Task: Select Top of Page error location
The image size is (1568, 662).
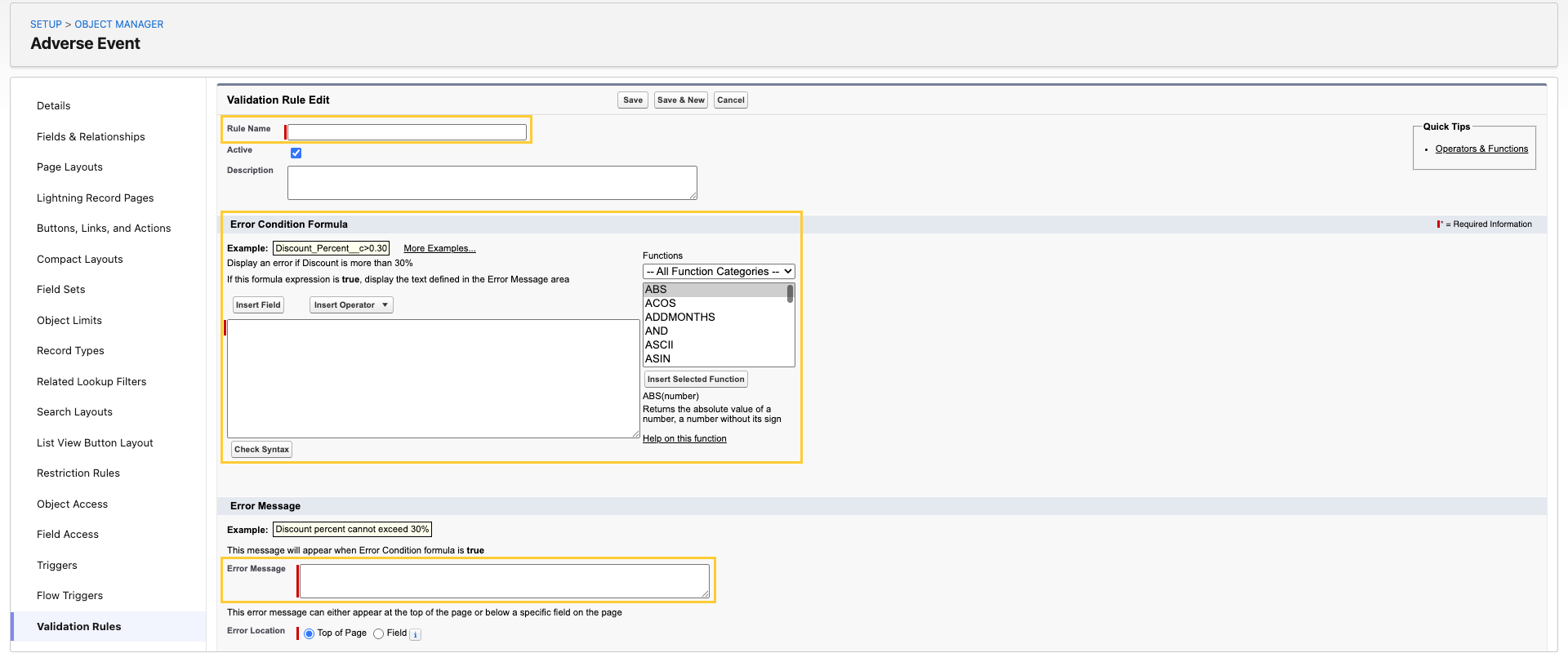Action: click(309, 633)
